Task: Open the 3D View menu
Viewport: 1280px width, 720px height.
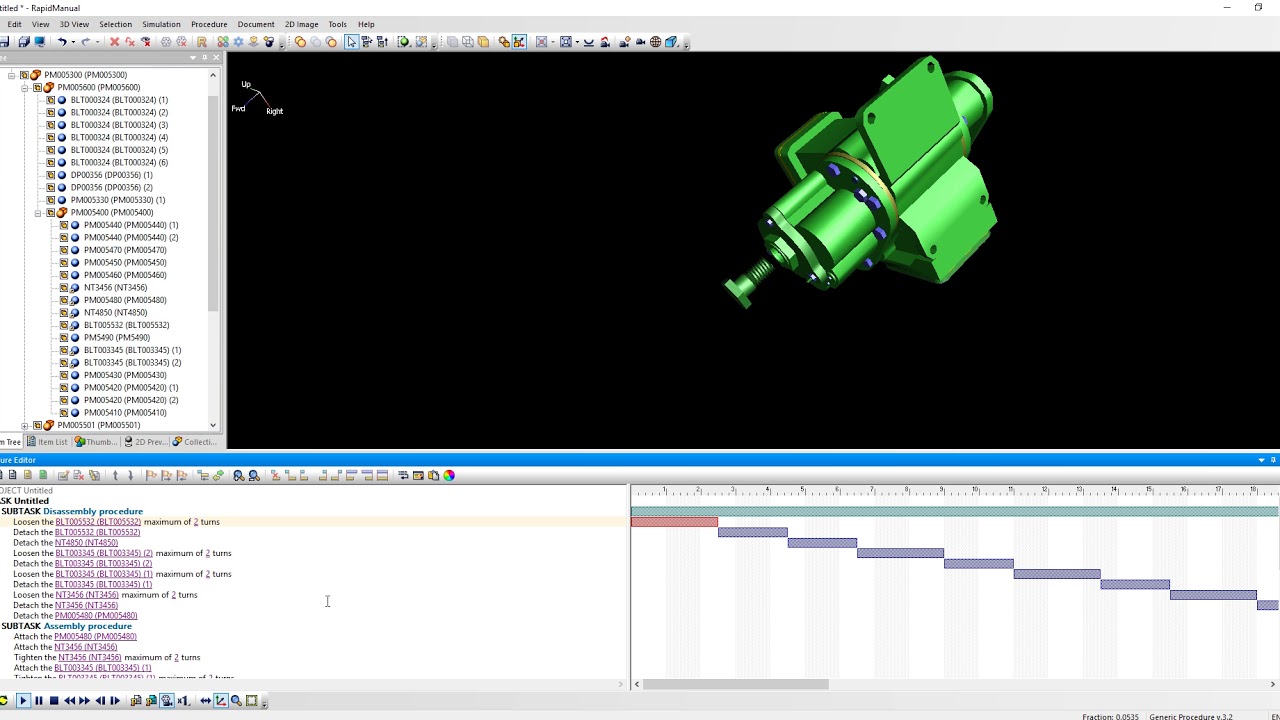Action: tap(74, 24)
